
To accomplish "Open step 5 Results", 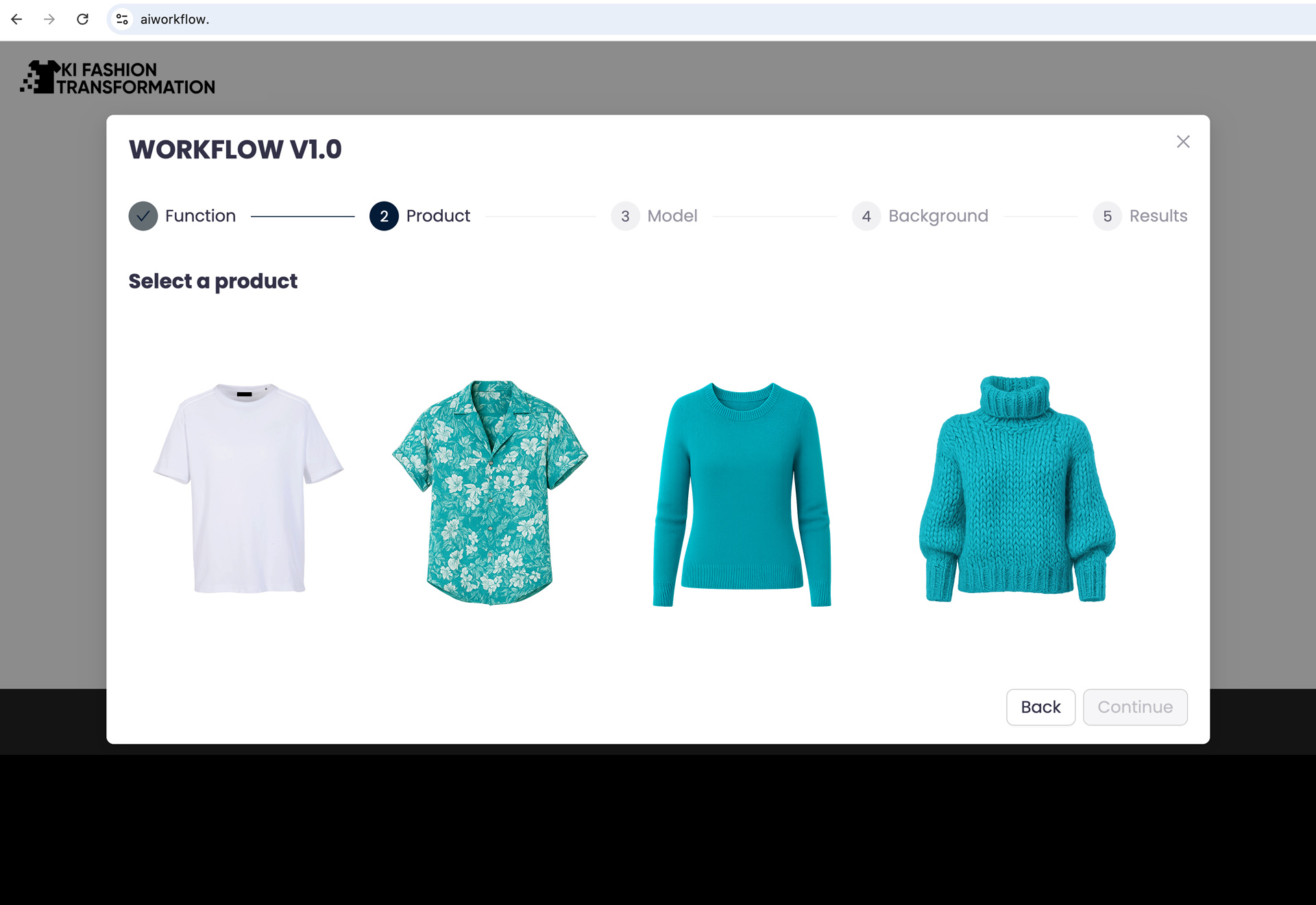I will pos(1140,216).
